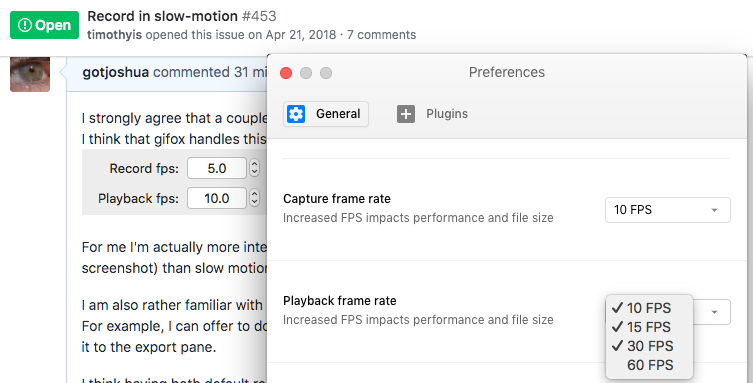This screenshot has height=383, width=753.
Task: Click the Playback frame rate dropdown arrow
Action: coord(714,312)
